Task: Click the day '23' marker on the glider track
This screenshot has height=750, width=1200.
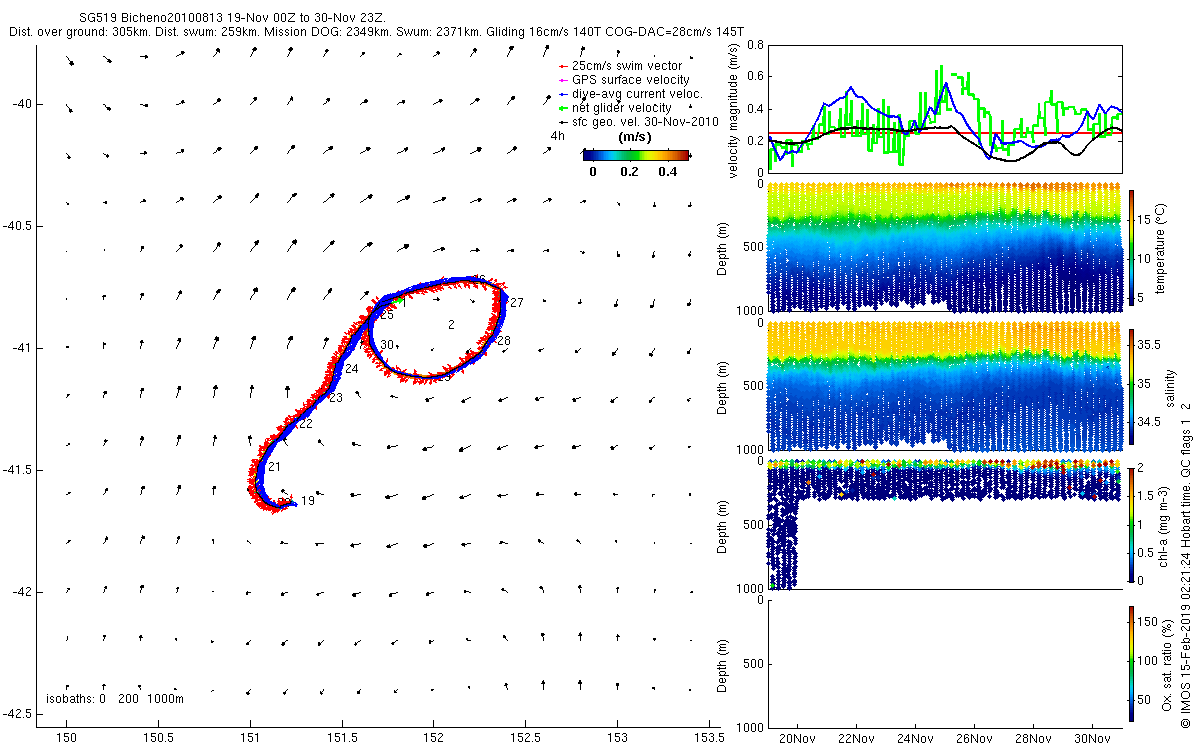Action: click(335, 398)
